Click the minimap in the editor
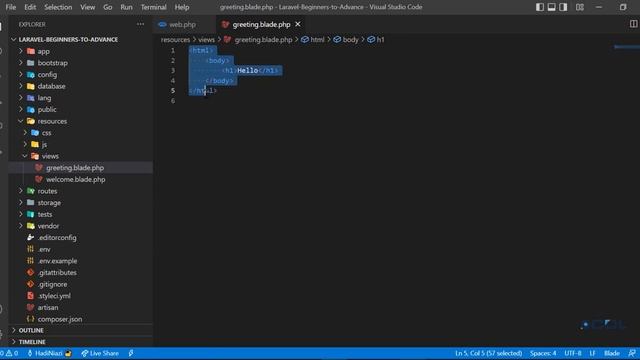This screenshot has width=640, height=360. [627, 47]
